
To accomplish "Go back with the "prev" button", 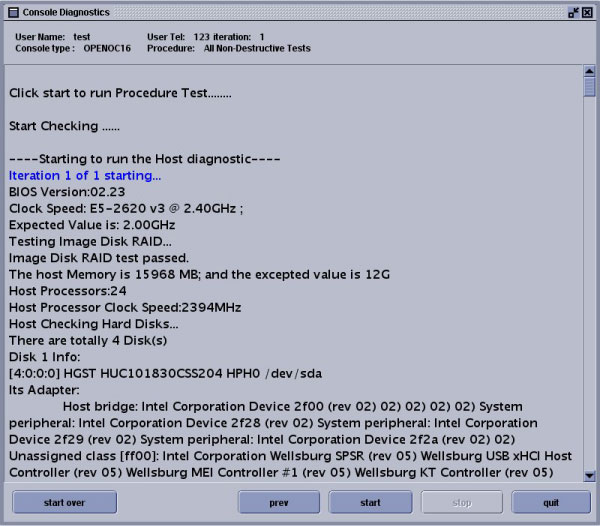I will (x=279, y=502).
